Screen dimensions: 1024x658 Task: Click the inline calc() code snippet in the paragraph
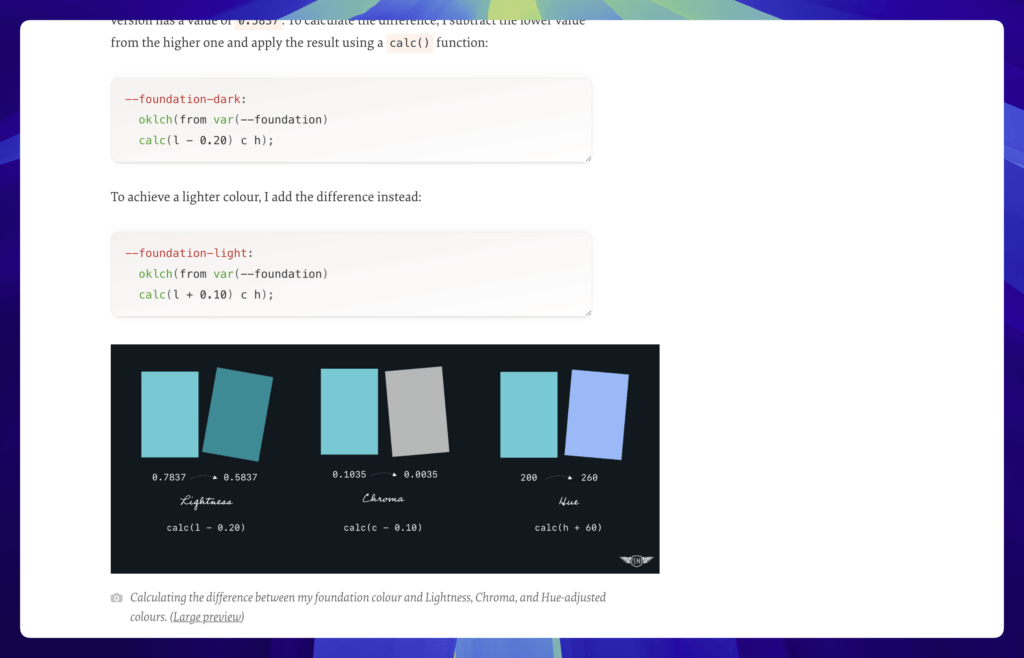[409, 44]
